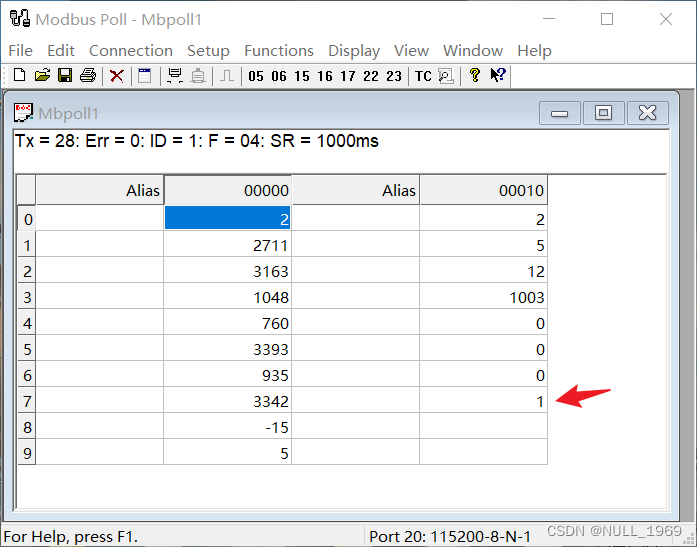697x547 pixels.
Task: Open the View menu
Action: [411, 51]
